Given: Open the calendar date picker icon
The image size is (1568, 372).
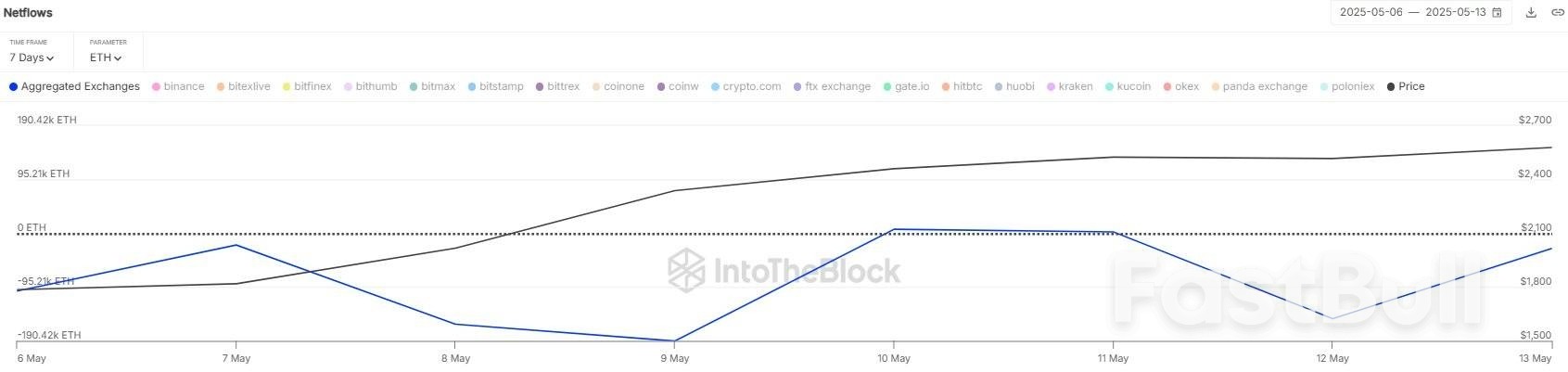Looking at the screenshot, I should [x=1497, y=13].
